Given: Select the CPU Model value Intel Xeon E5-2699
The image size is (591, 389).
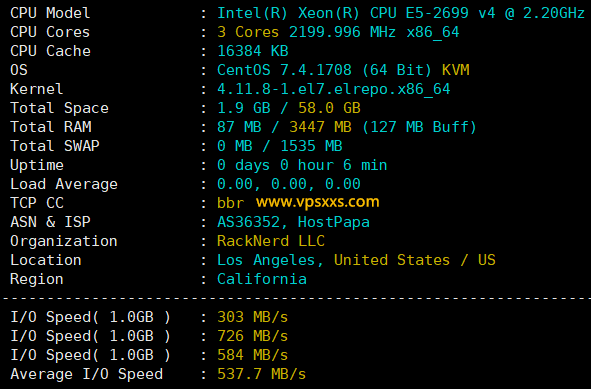Looking at the screenshot, I should click(401, 13).
